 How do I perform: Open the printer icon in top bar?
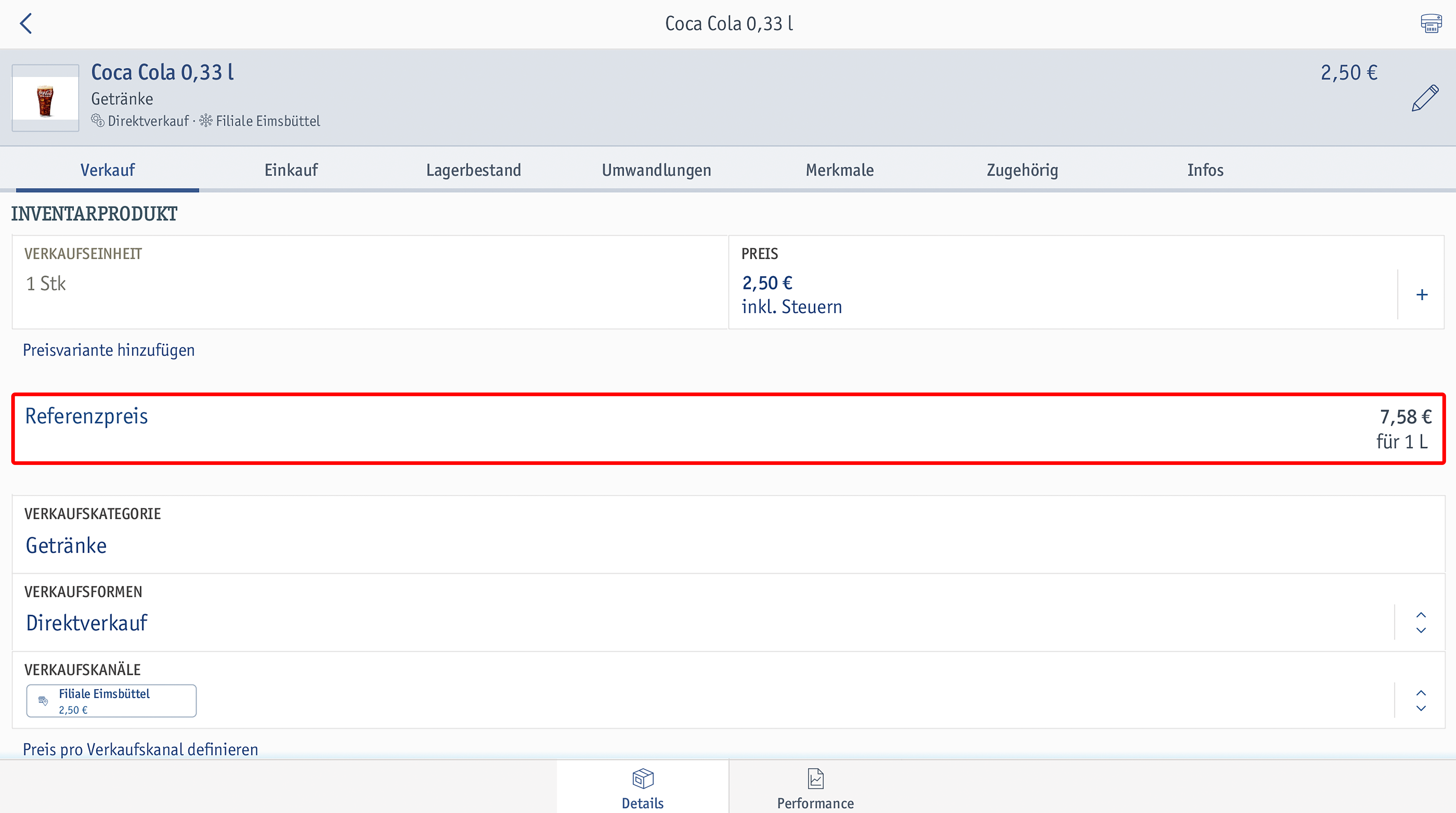[x=1431, y=24]
